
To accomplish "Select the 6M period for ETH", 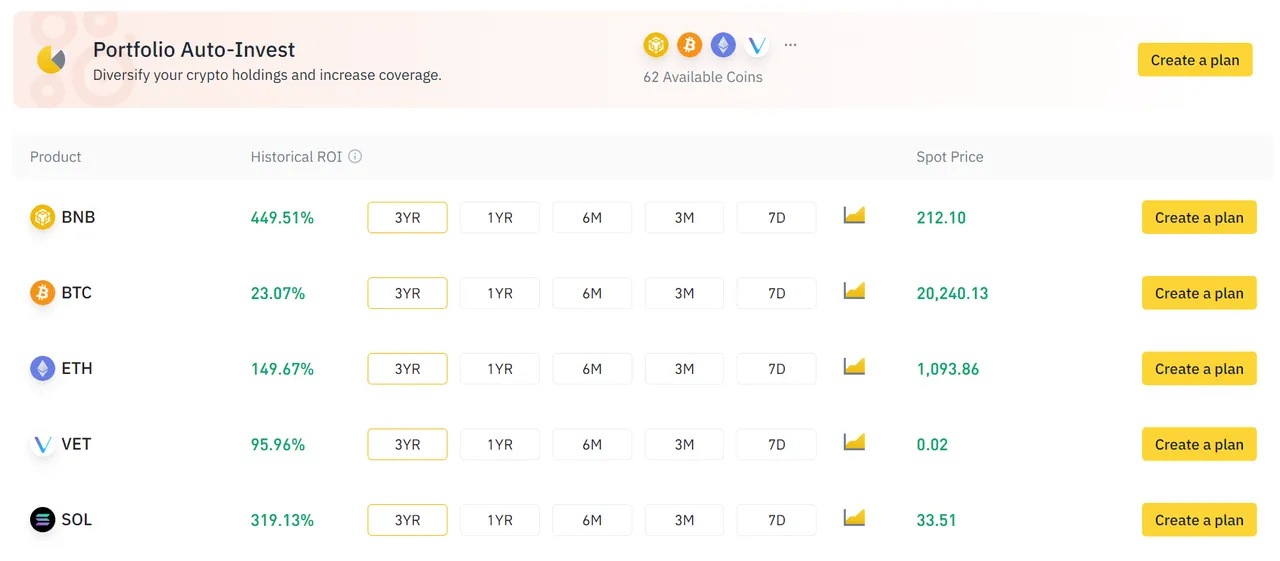I will coord(592,369).
